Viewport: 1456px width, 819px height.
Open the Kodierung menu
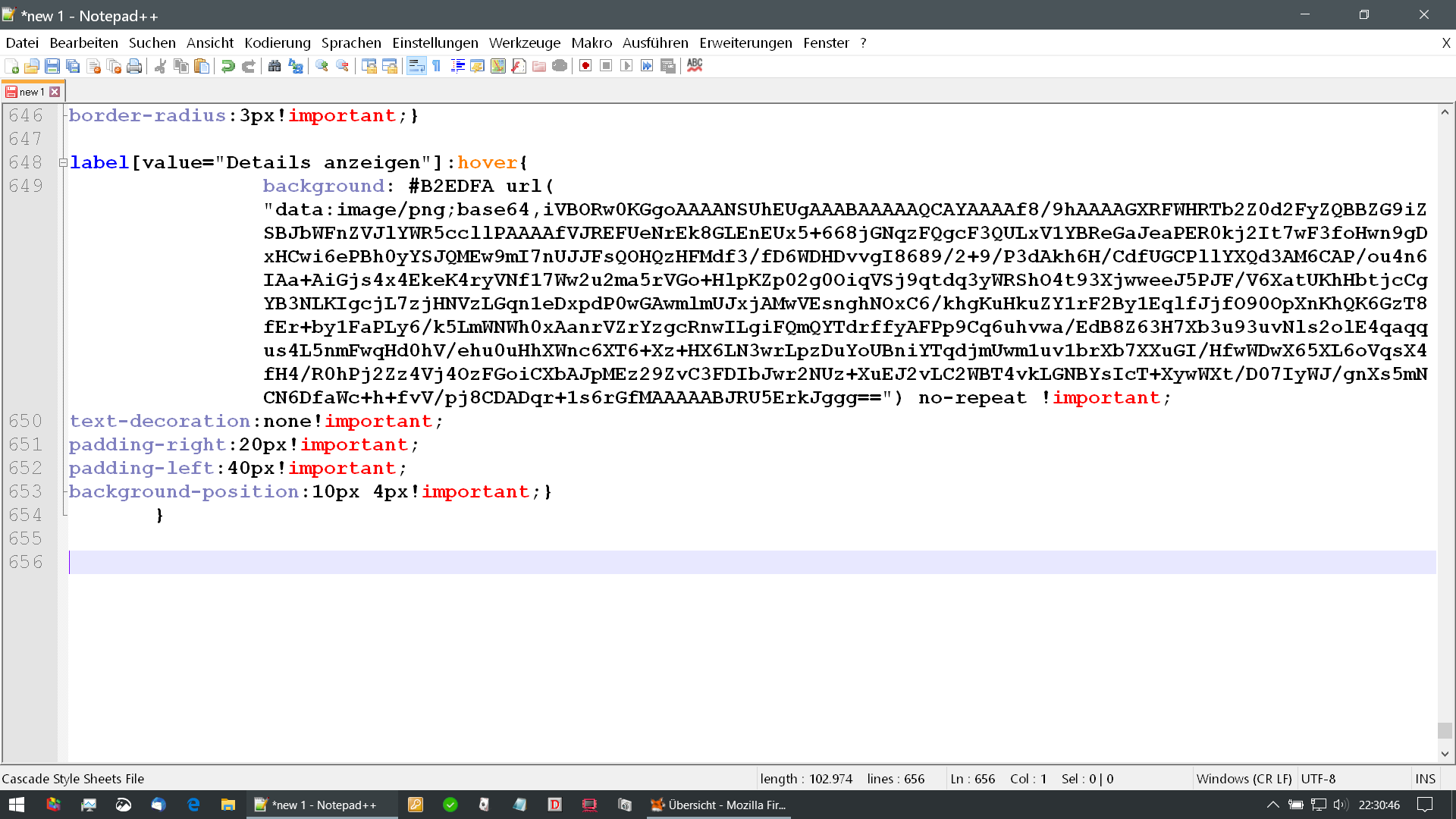(x=278, y=43)
